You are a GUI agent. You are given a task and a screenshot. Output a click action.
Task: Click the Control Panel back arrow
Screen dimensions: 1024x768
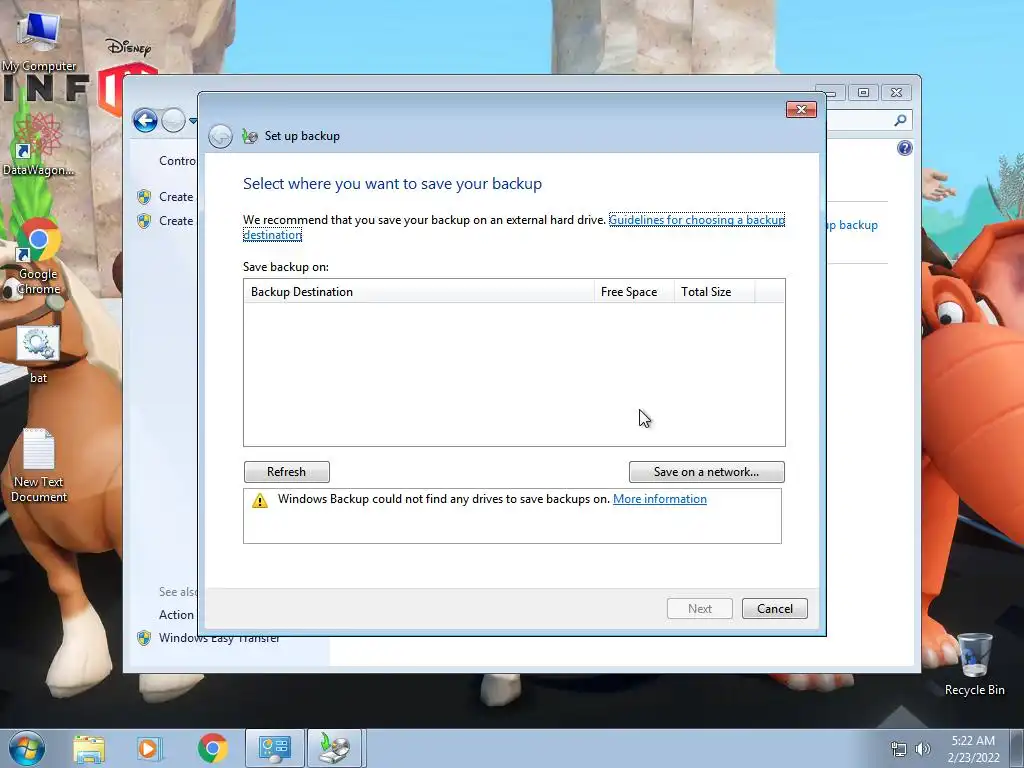[145, 120]
